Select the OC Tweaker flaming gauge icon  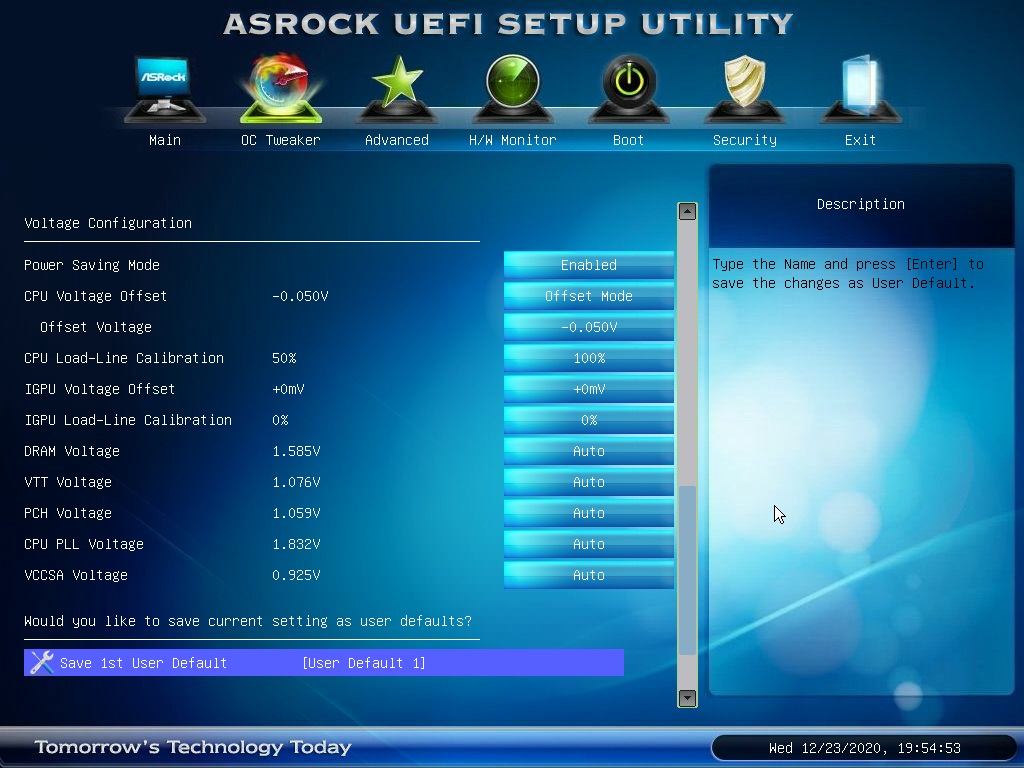pos(281,89)
